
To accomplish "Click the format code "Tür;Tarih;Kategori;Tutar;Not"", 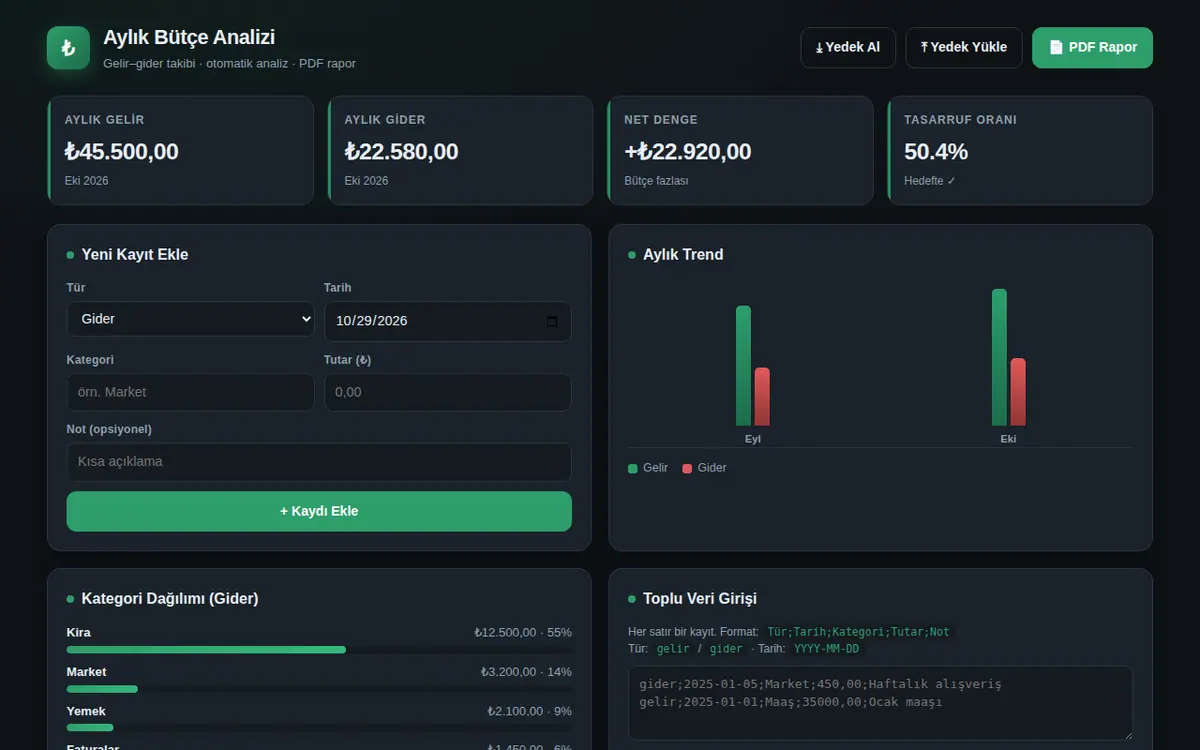I will (x=858, y=632).
